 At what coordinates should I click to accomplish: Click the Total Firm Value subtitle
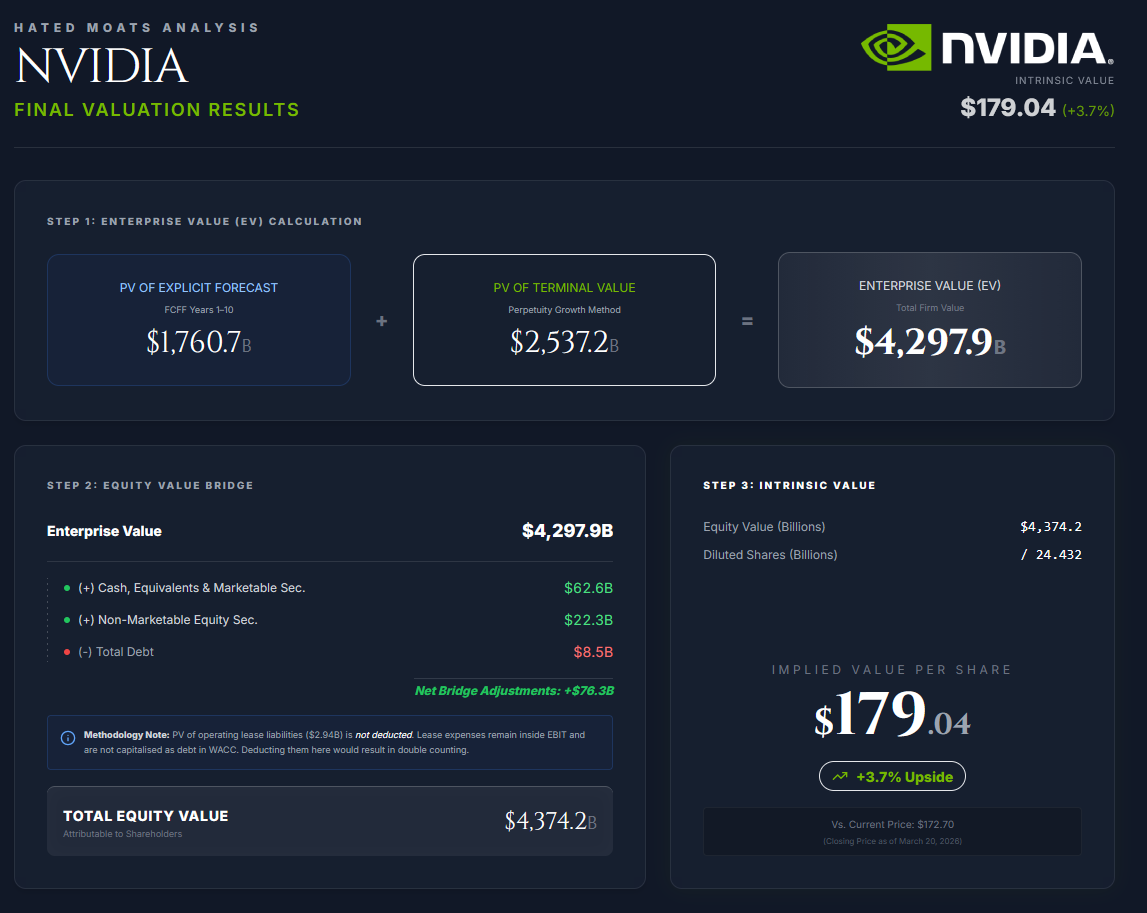pyautogui.click(x=930, y=308)
